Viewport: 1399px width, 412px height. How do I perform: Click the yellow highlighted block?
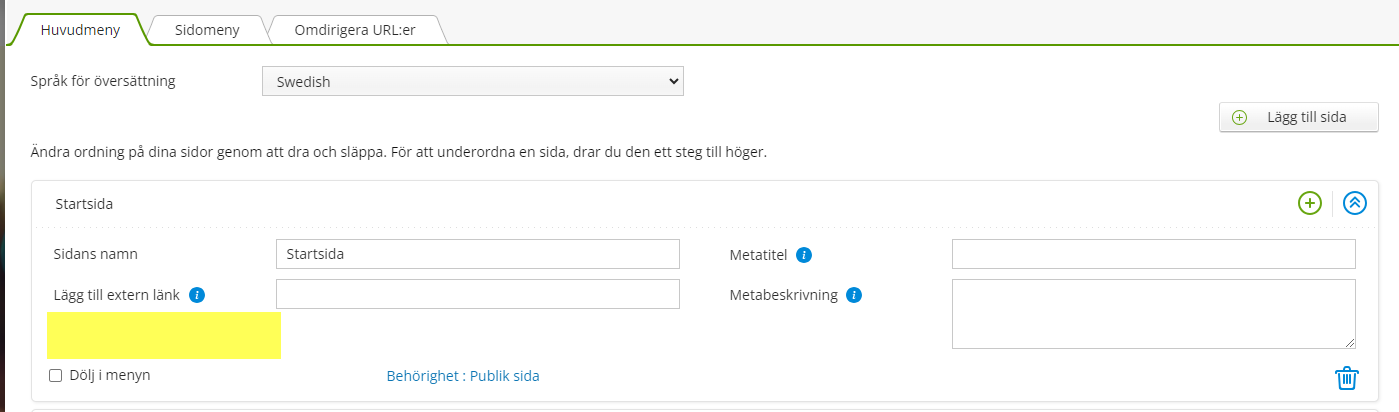[164, 335]
